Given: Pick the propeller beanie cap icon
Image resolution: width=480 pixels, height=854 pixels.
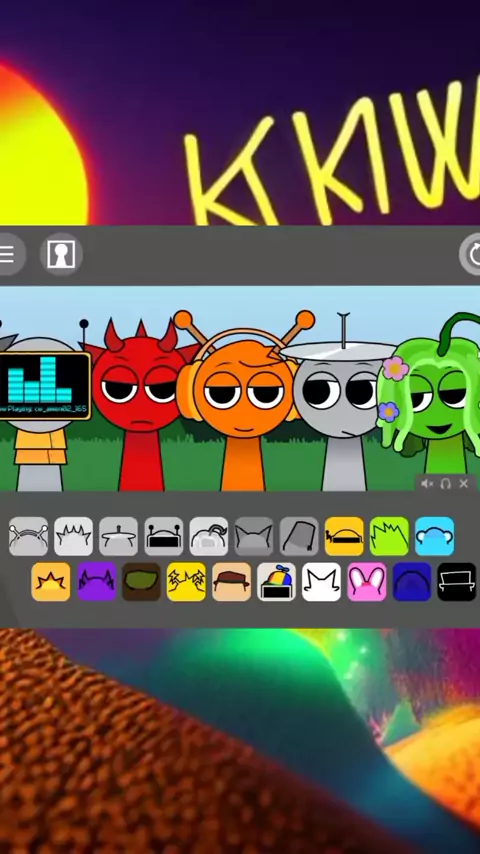Looking at the screenshot, I should pos(276,582).
